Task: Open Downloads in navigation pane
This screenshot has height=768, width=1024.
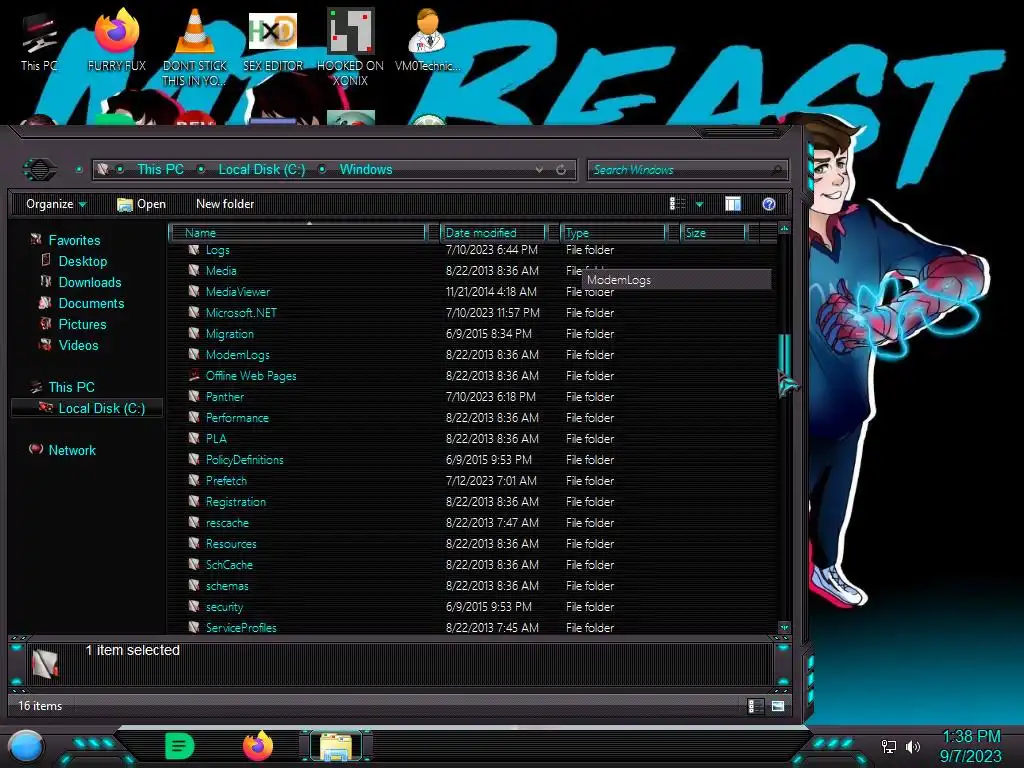Action: pos(81,282)
